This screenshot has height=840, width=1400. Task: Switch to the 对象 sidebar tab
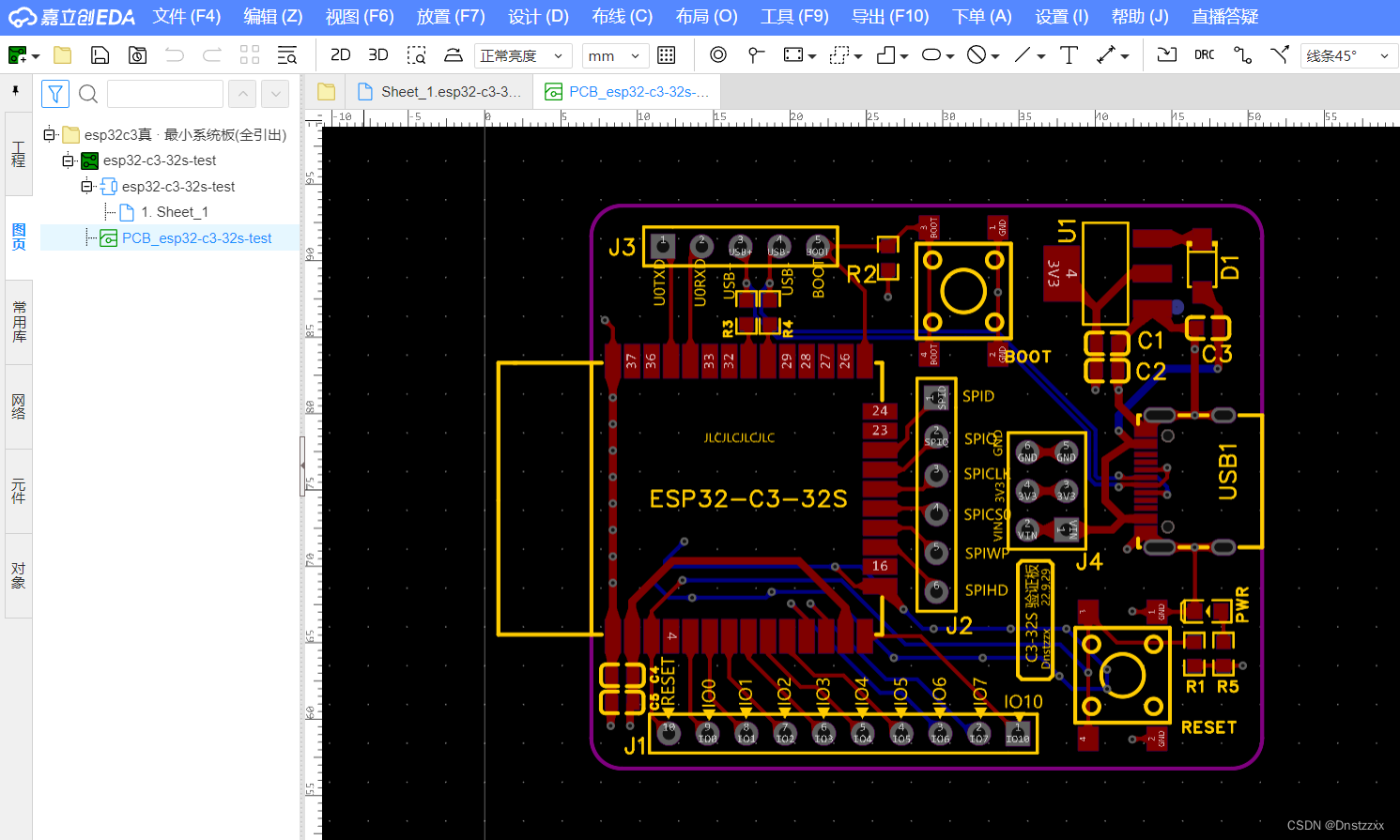[x=18, y=575]
